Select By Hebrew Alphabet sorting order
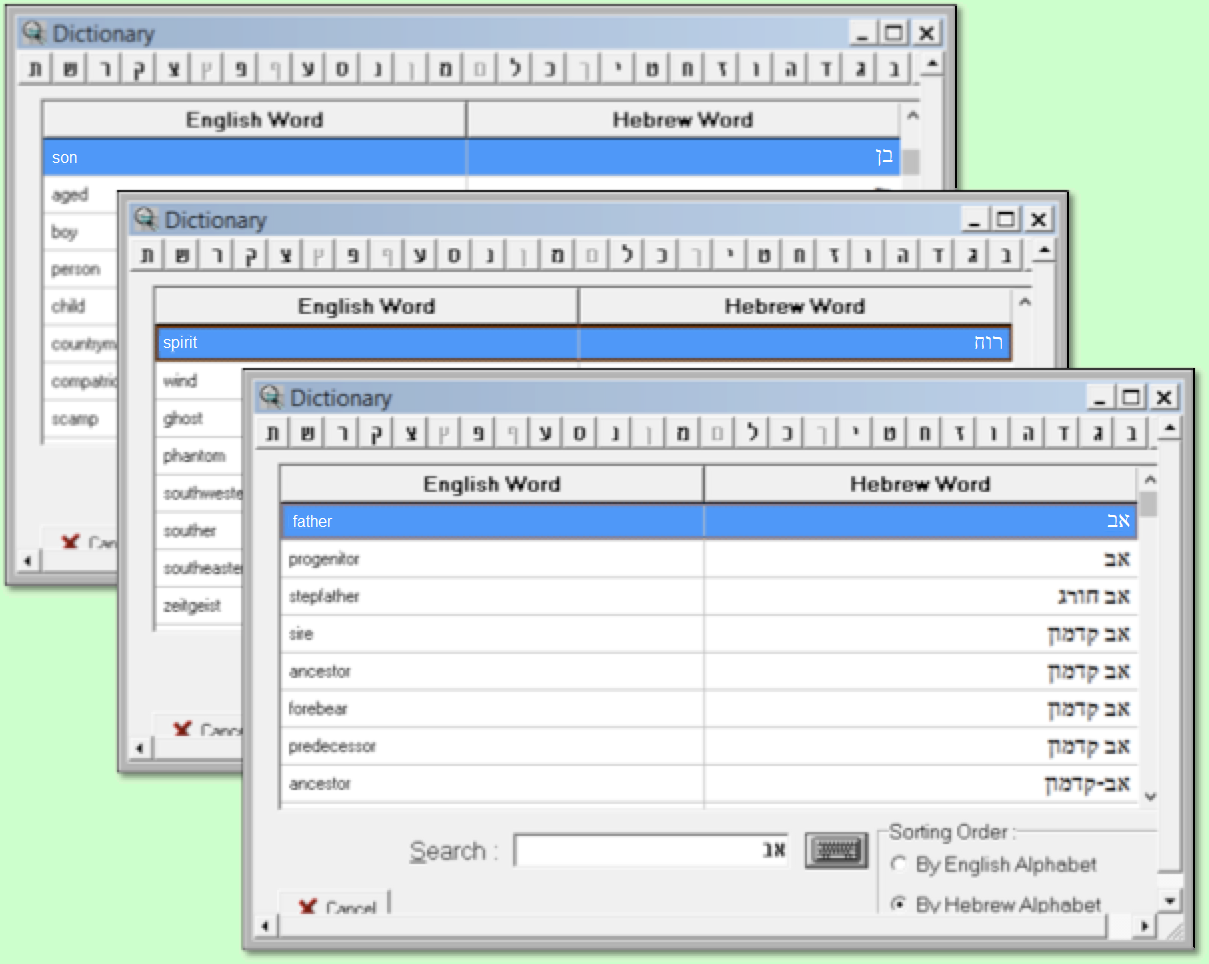Viewport: 1209px width, 964px height. point(899,904)
